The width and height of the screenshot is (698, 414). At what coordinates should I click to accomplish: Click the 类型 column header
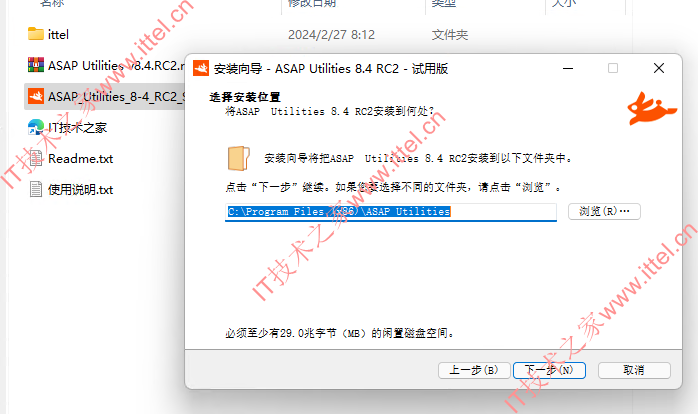tap(444, 4)
